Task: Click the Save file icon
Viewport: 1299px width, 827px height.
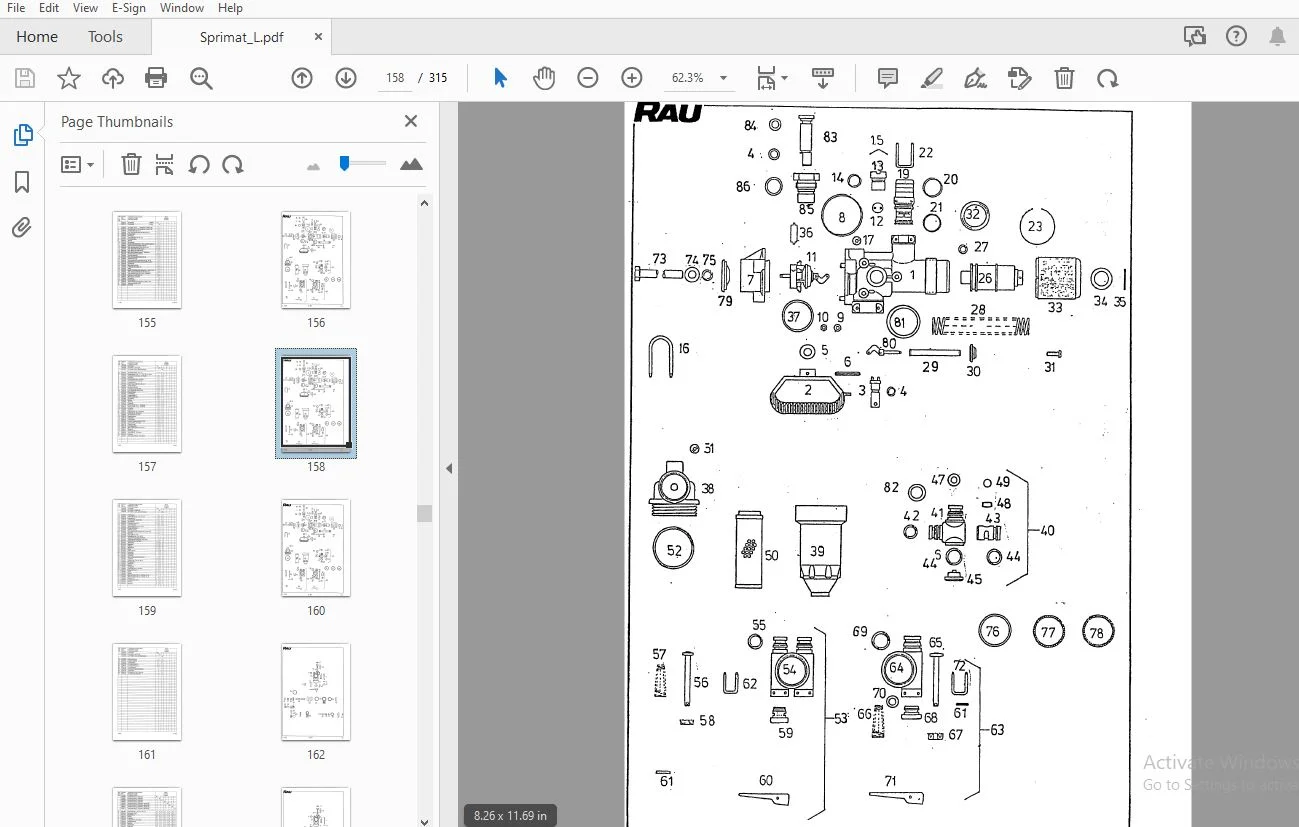Action: [x=25, y=78]
